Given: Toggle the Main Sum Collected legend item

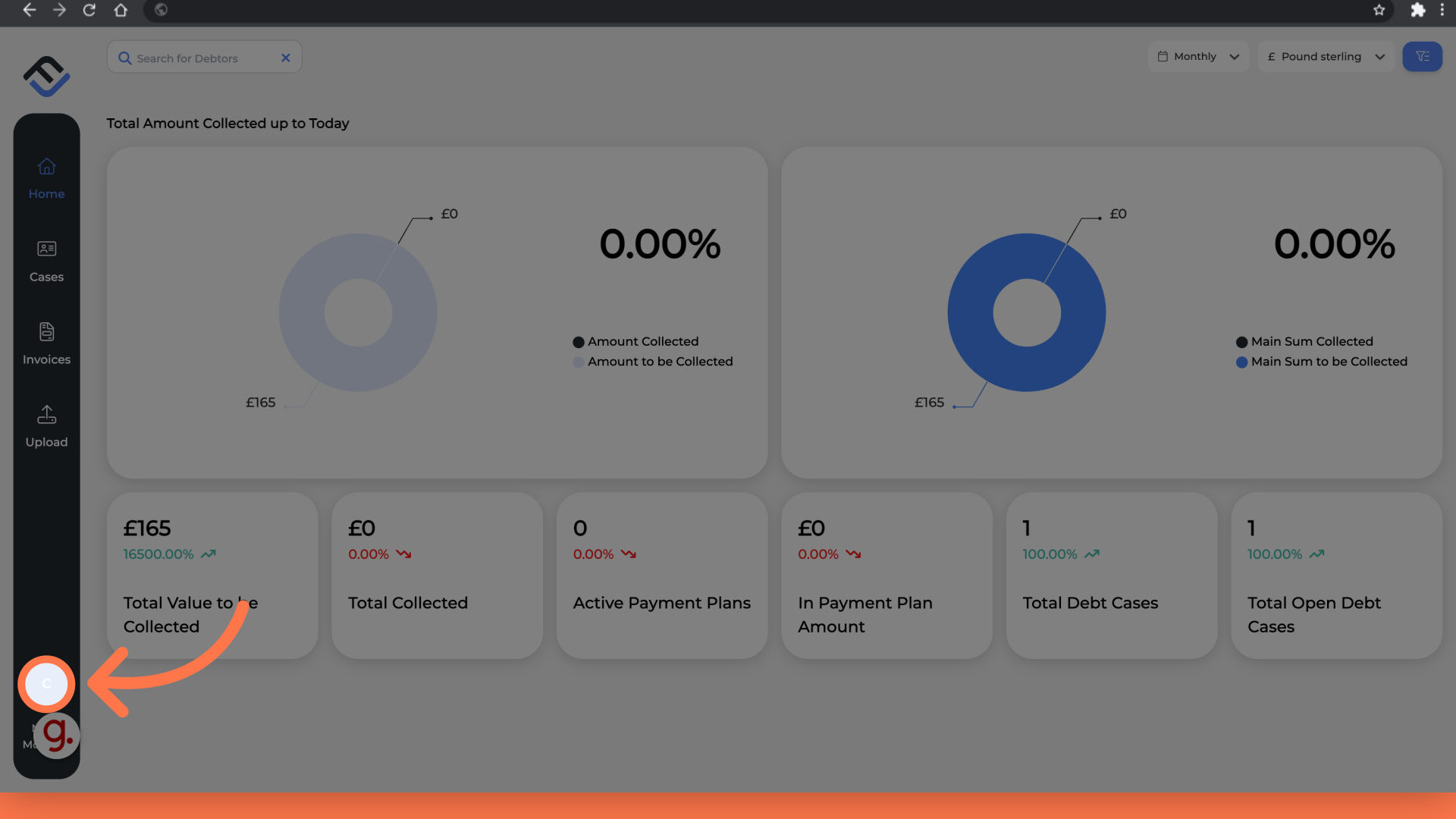Looking at the screenshot, I should (1313, 342).
